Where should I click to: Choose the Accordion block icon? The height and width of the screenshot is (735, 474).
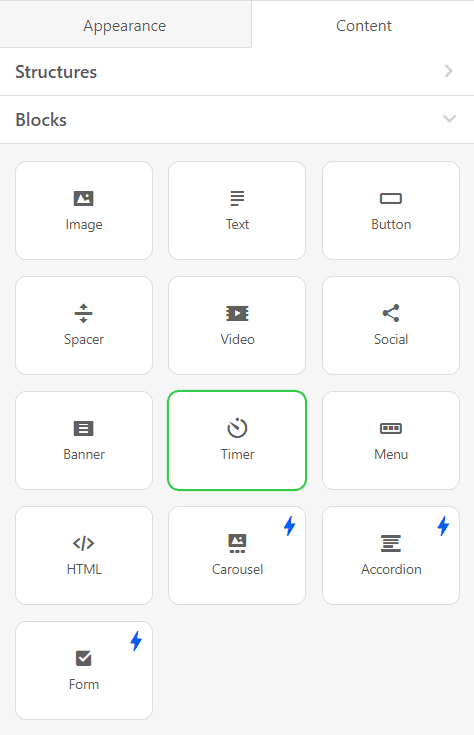tap(391, 543)
